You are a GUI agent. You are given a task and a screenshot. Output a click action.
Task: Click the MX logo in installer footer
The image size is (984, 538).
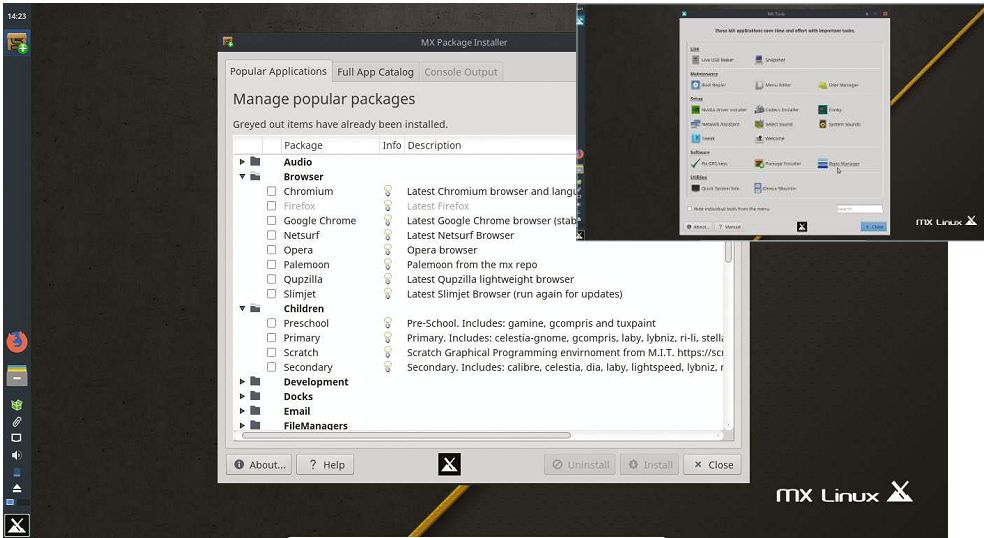tap(449, 465)
